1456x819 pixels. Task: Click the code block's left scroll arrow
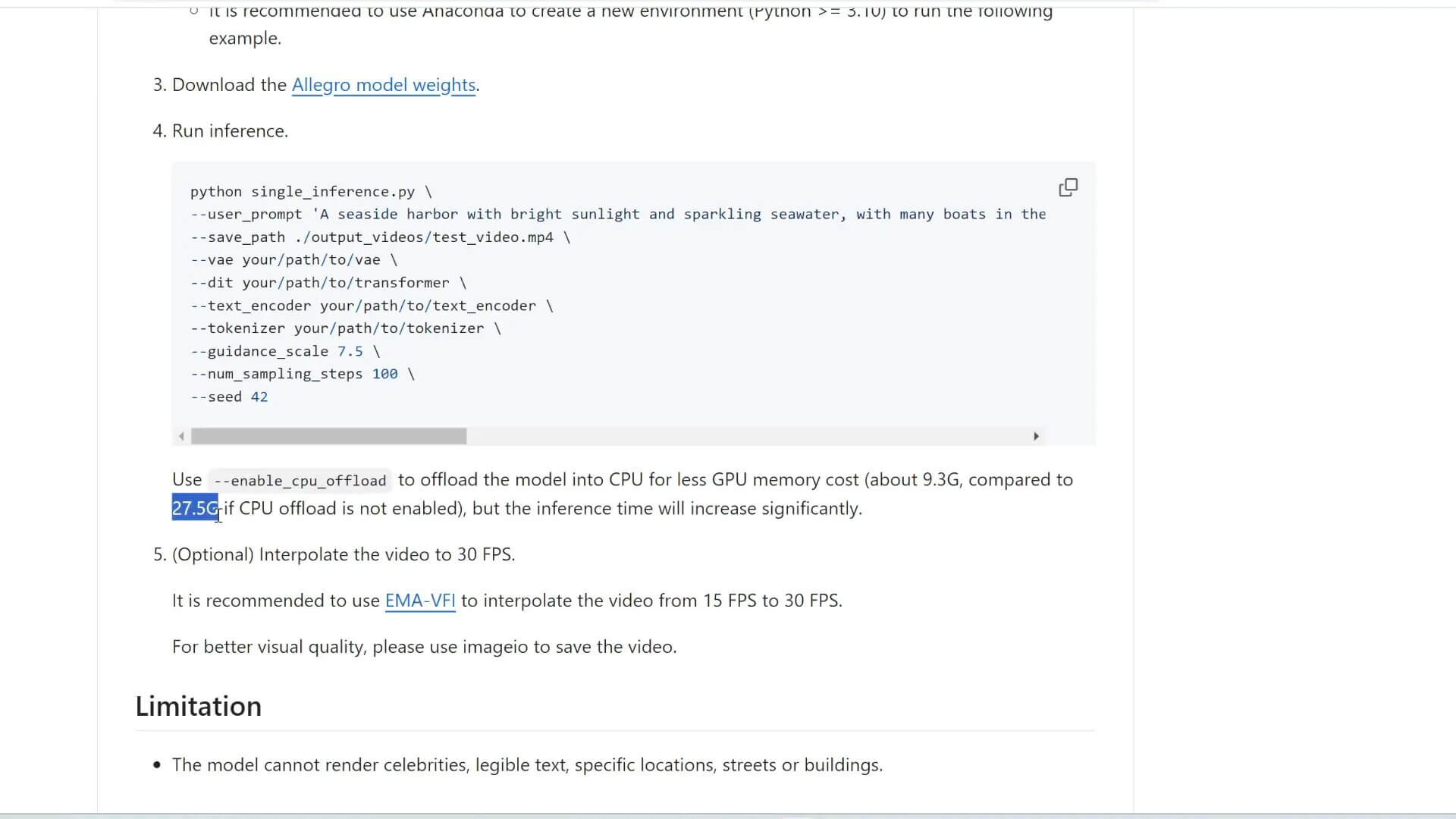pos(181,436)
